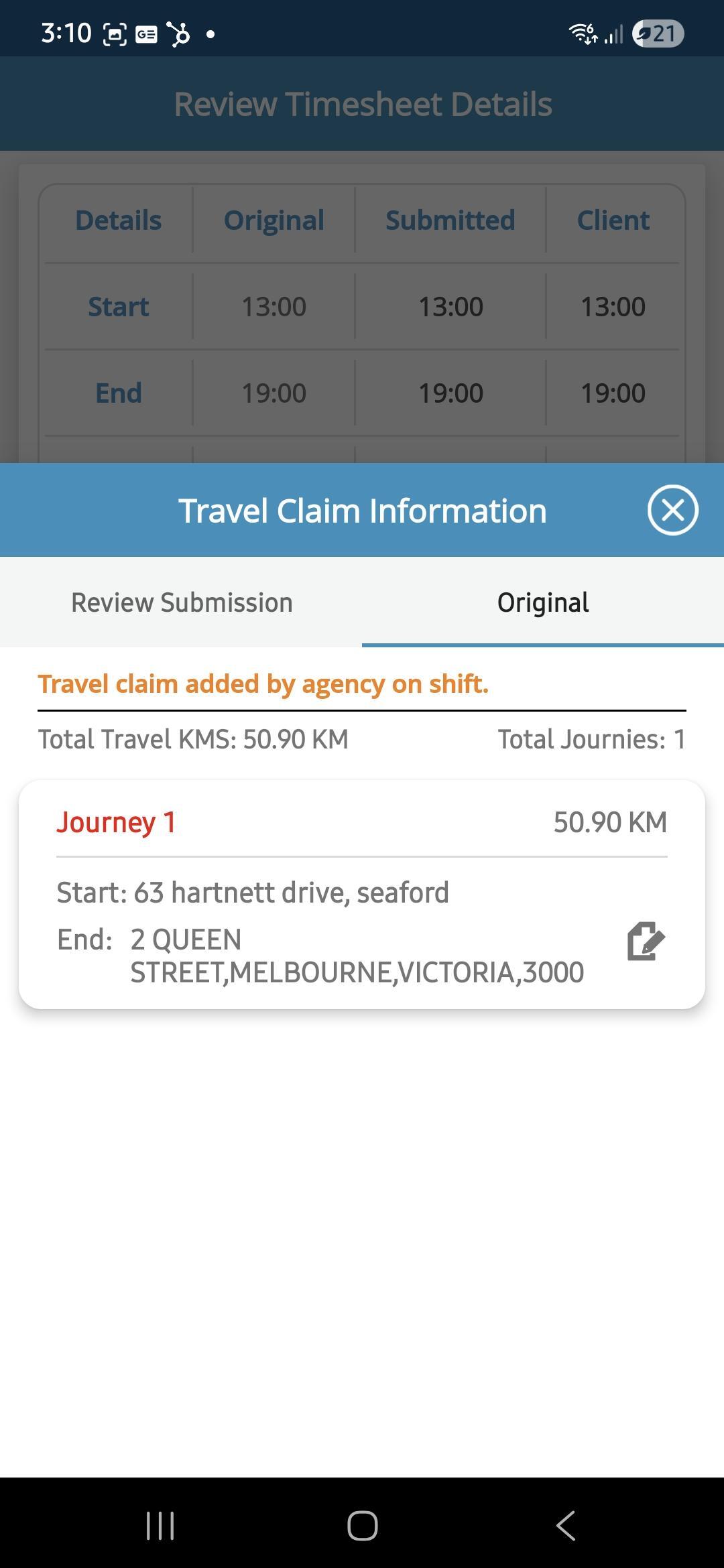Tap the Total Journies count
Image resolution: width=724 pixels, height=1568 pixels.
(x=591, y=739)
